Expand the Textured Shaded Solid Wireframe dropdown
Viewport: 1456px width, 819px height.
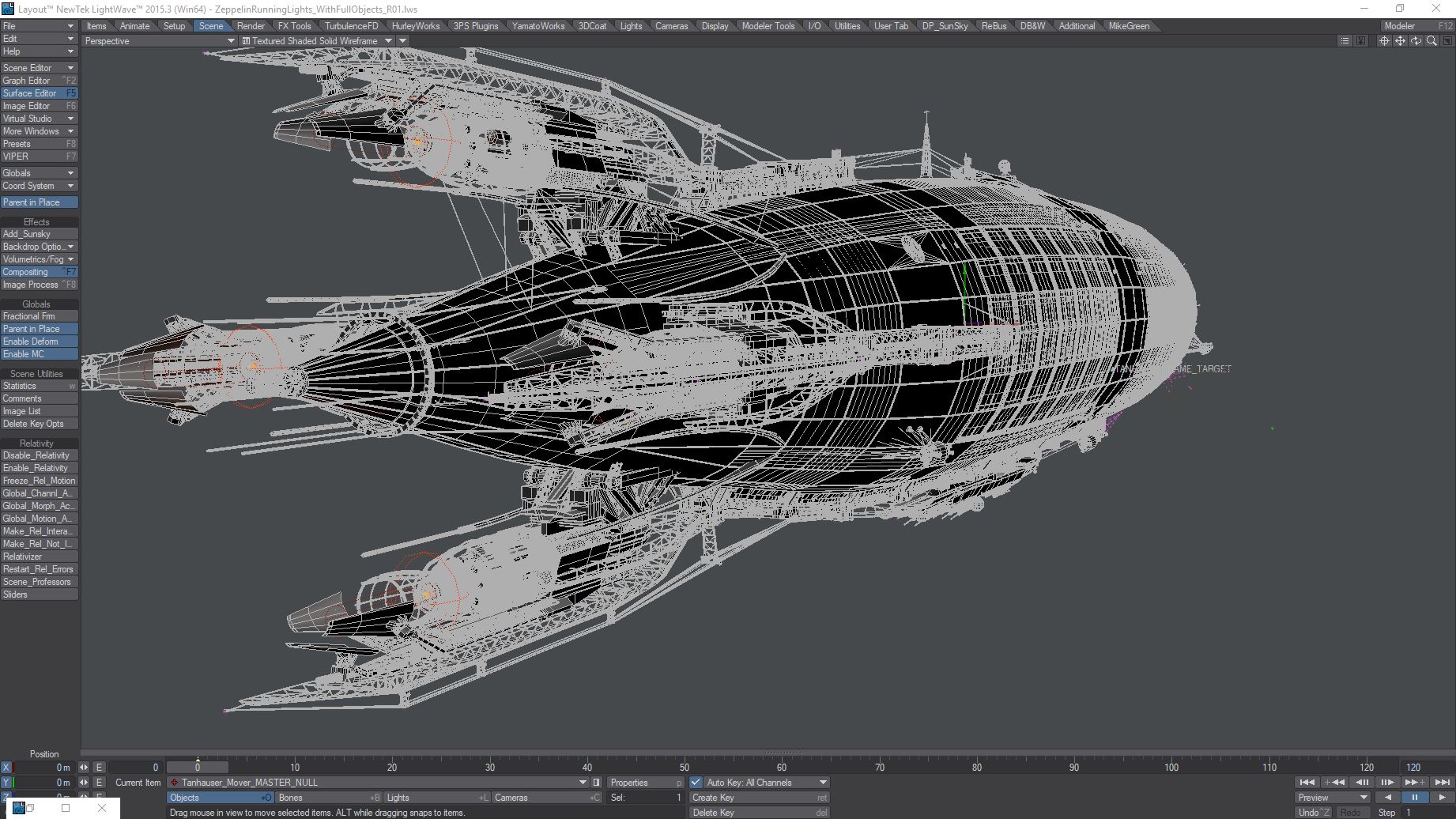coord(388,41)
